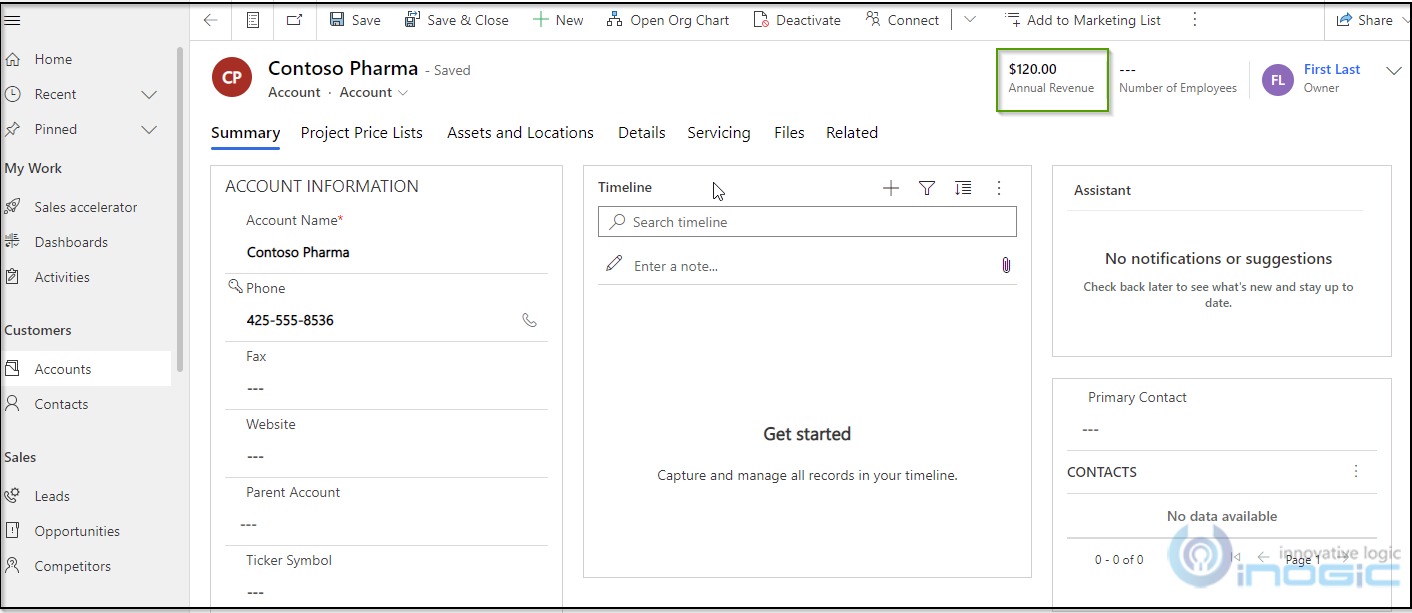Open command bar overflow menu
1412x613 pixels.
tap(1194, 20)
